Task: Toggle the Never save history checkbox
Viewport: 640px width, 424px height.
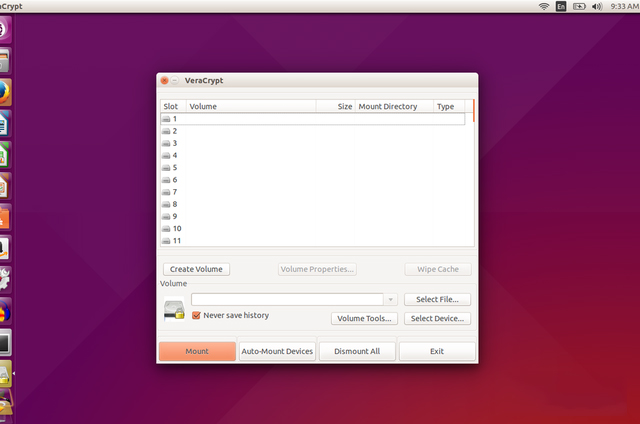Action: point(196,315)
